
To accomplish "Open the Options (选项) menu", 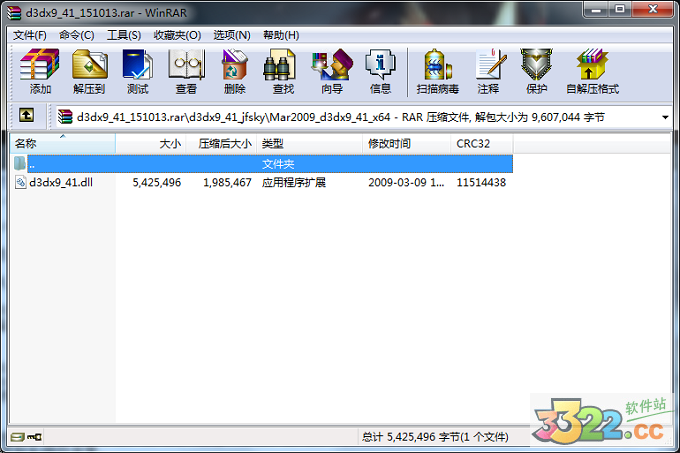I will coord(232,35).
